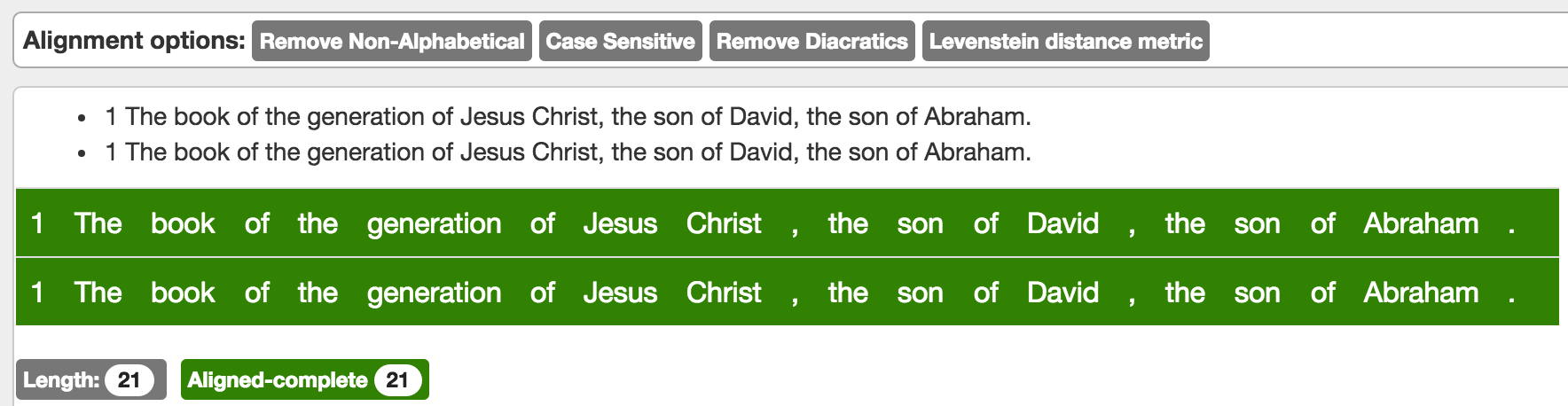Select "Abraham" in the top aligned row
This screenshot has height=406, width=1568.
click(x=1421, y=223)
